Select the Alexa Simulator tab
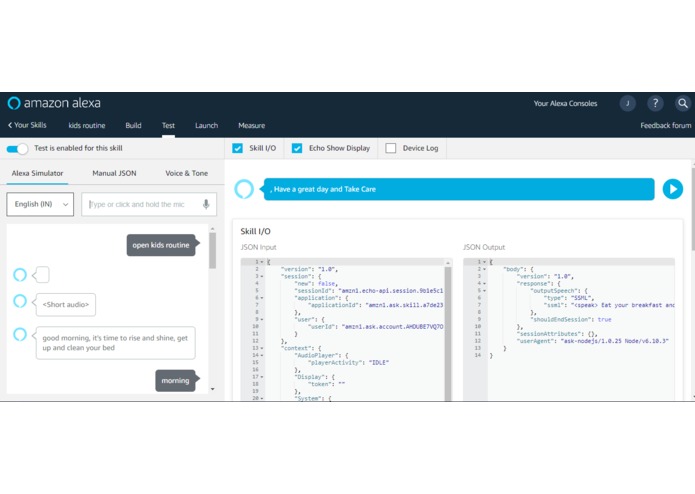Image resolution: width=695 pixels, height=494 pixels. (x=37, y=173)
